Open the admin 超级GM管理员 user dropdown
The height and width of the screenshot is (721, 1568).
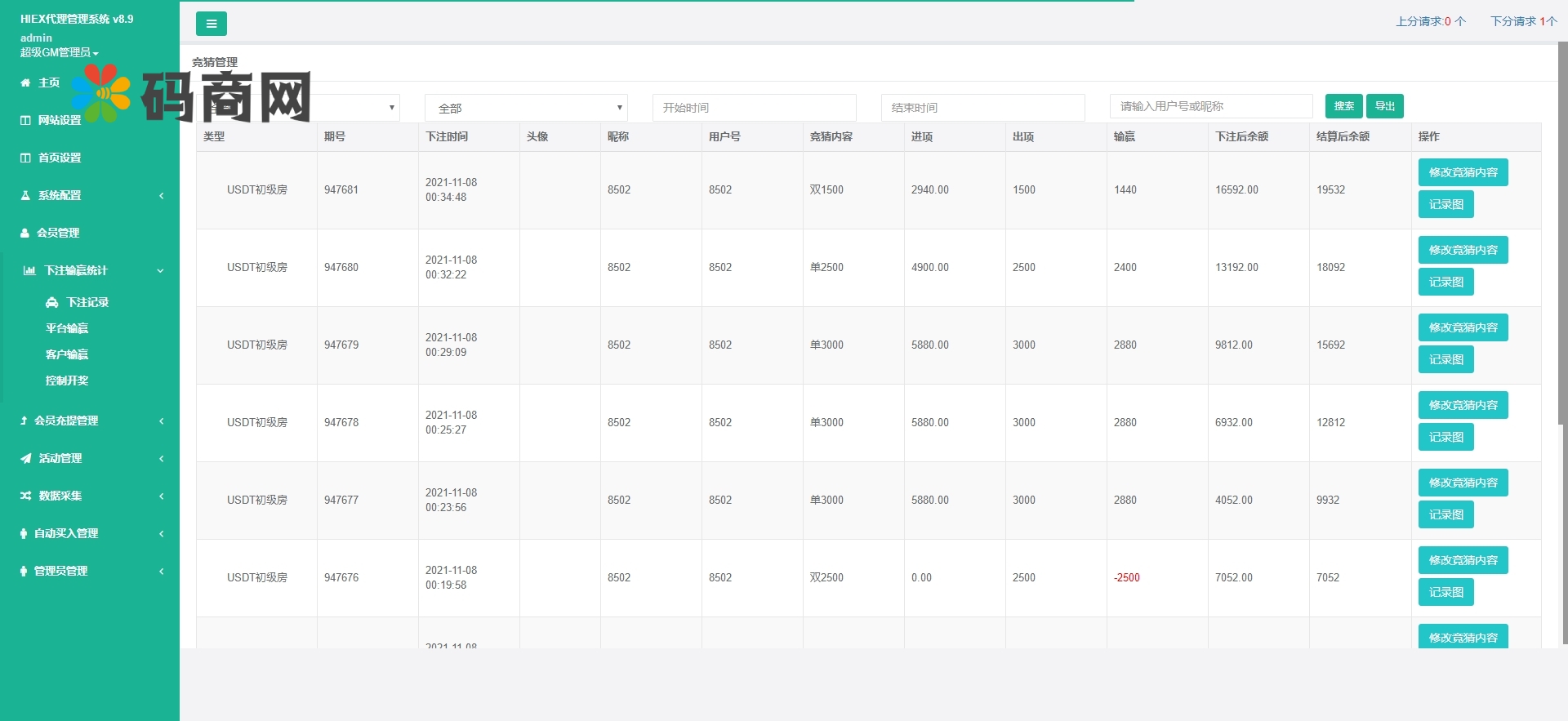pyautogui.click(x=59, y=52)
